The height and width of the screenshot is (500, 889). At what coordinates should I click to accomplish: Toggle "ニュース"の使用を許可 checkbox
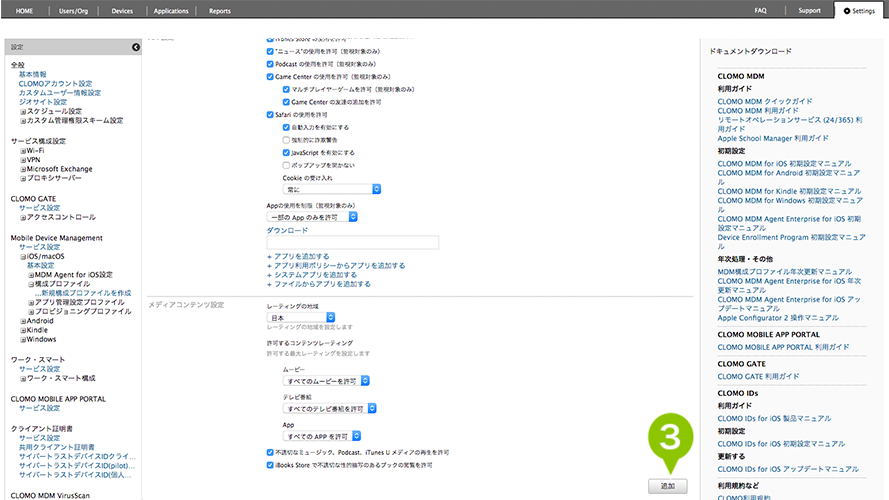[x=270, y=51]
